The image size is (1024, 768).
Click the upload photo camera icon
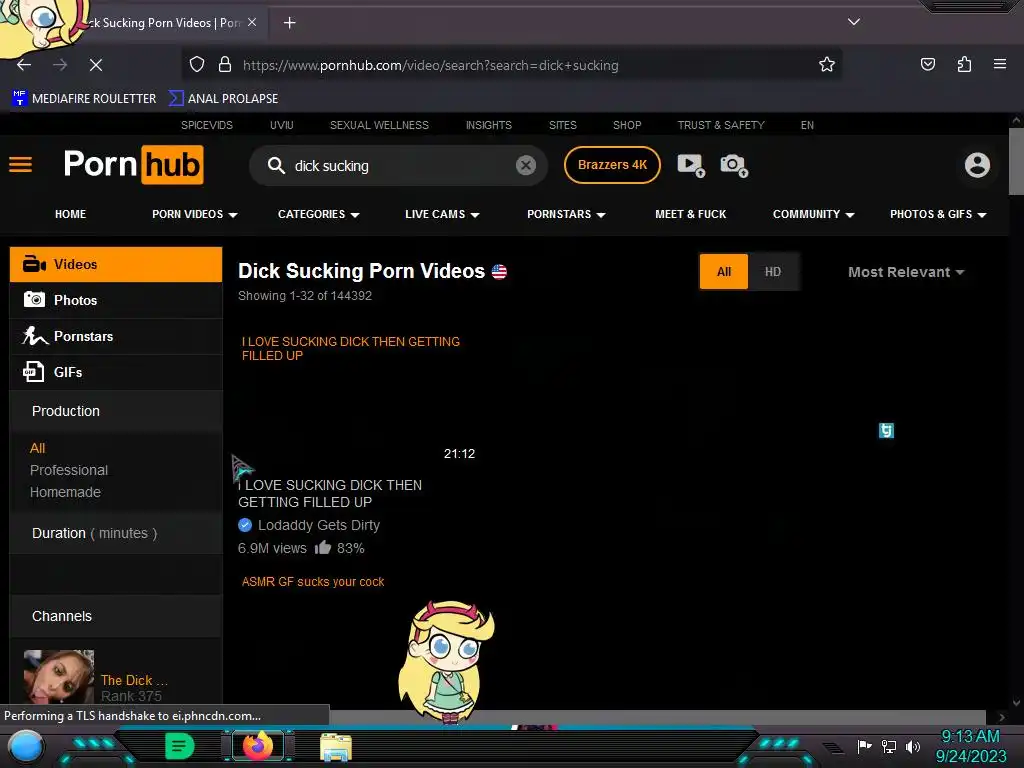coord(734,165)
